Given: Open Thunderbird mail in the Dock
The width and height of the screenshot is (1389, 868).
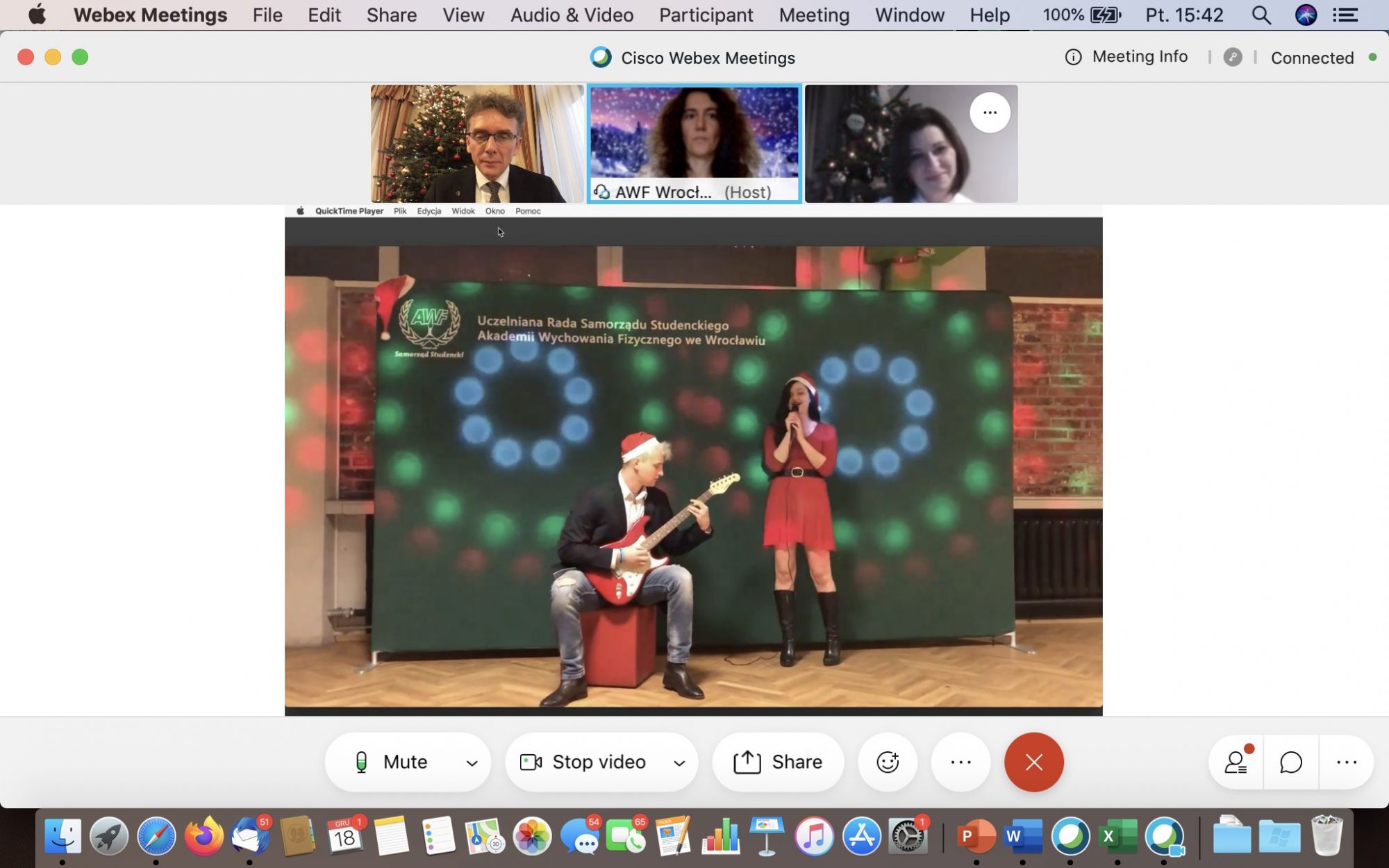Looking at the screenshot, I should pyautogui.click(x=250, y=835).
